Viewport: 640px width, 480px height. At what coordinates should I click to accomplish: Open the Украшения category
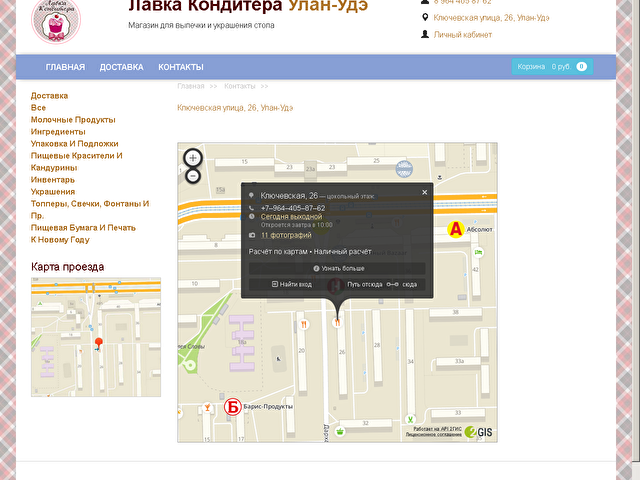(53, 192)
